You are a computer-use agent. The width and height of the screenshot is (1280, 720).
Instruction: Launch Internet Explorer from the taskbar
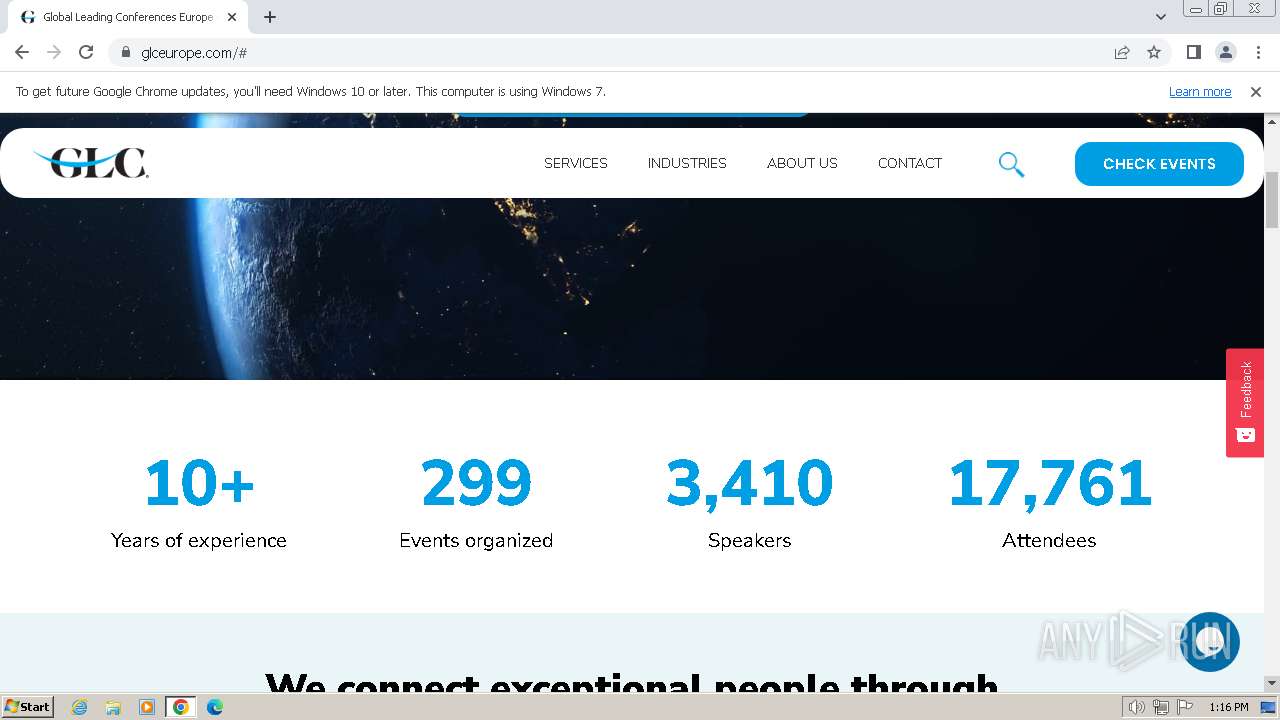coord(79,707)
